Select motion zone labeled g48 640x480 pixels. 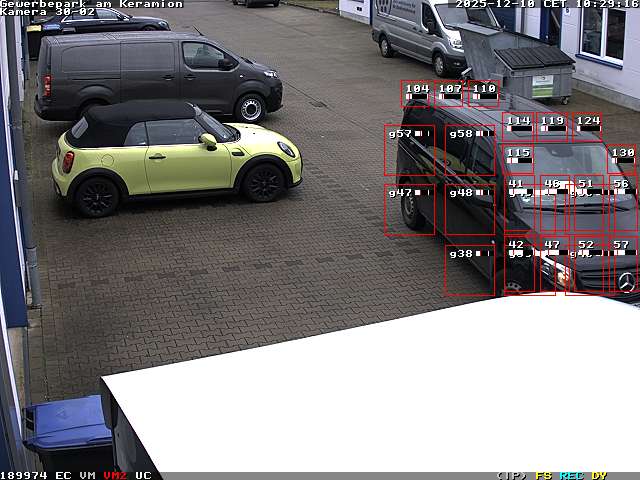point(469,209)
